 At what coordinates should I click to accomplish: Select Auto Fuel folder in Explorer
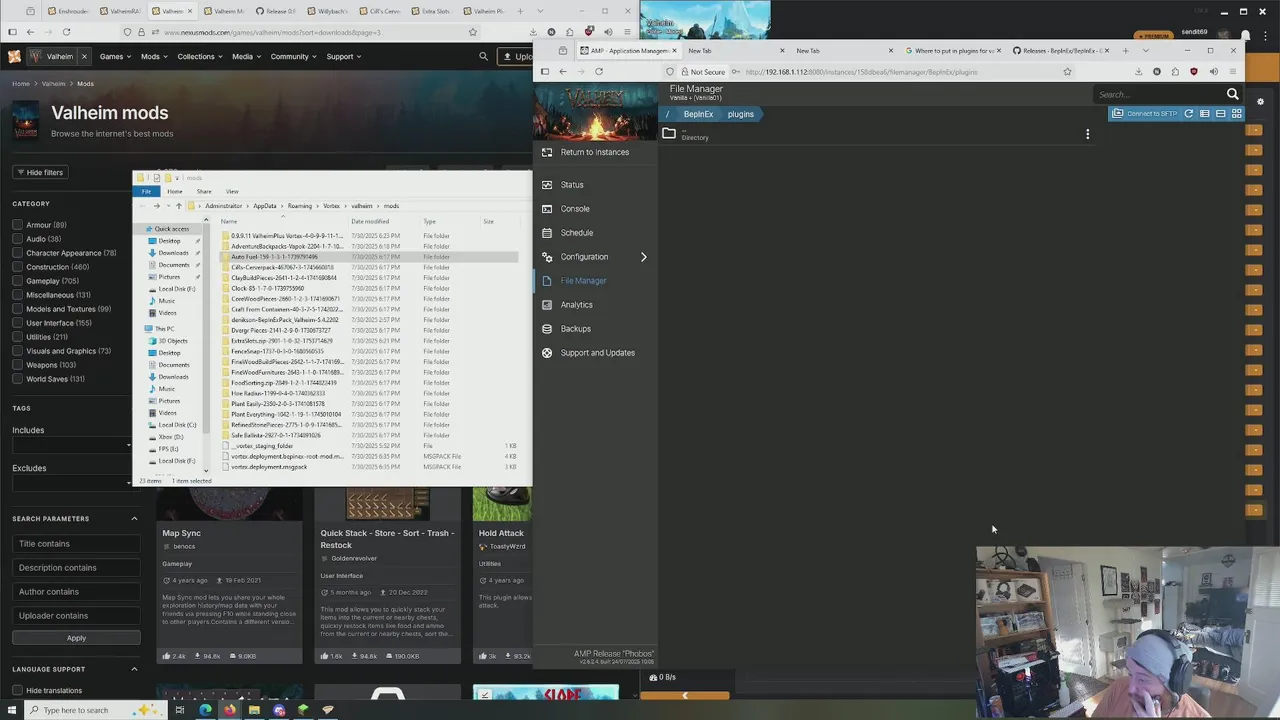click(x=368, y=257)
